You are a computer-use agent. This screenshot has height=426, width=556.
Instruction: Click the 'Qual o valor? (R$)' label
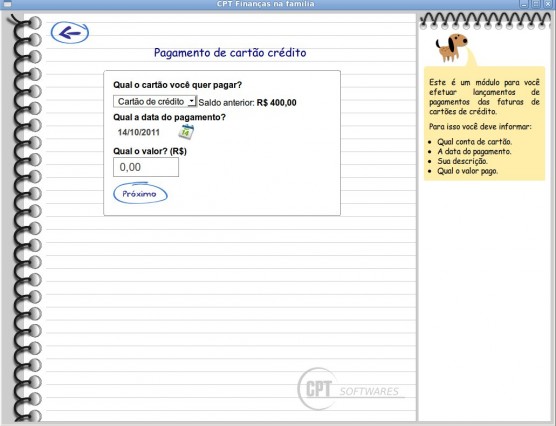(150, 151)
